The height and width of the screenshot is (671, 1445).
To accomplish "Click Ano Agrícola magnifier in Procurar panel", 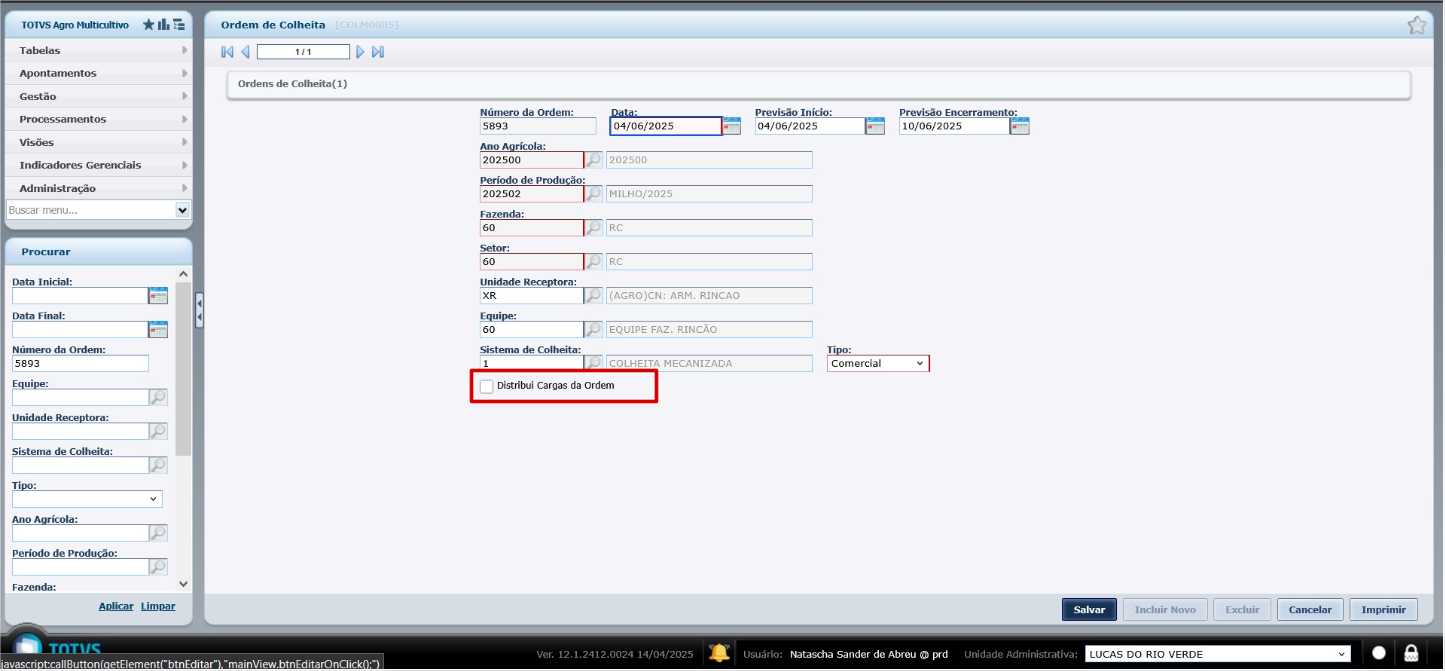I will point(158,534).
